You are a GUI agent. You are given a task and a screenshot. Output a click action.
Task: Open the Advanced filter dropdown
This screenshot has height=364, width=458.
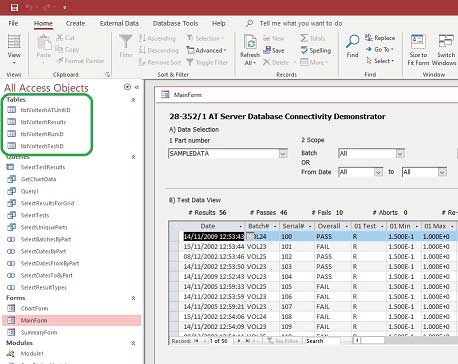click(x=206, y=50)
